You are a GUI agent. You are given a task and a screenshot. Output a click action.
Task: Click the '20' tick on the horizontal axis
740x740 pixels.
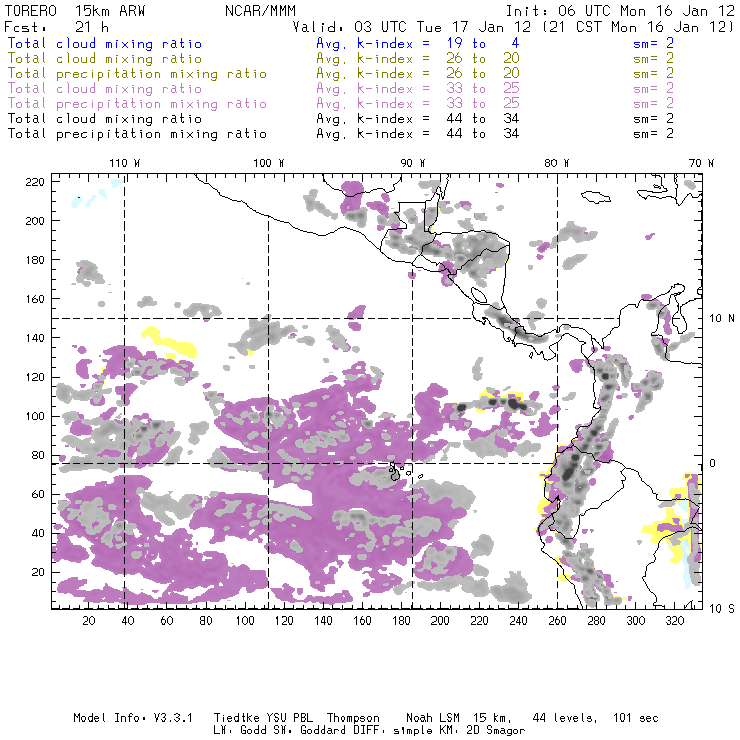tap(89, 621)
